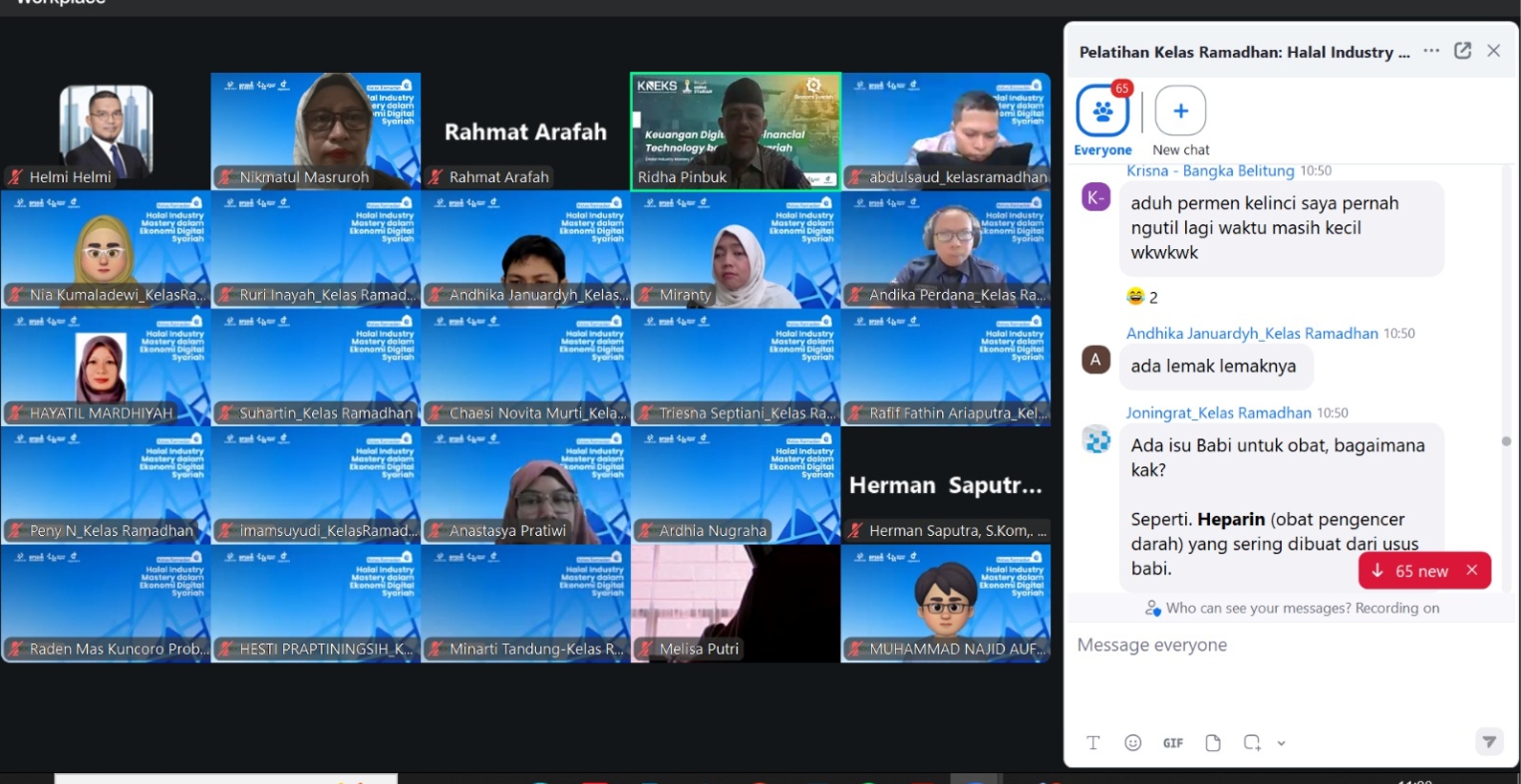The width and height of the screenshot is (1521, 784).
Task: Expand the screenshot options dropdown arrow
Action: pos(1282,743)
